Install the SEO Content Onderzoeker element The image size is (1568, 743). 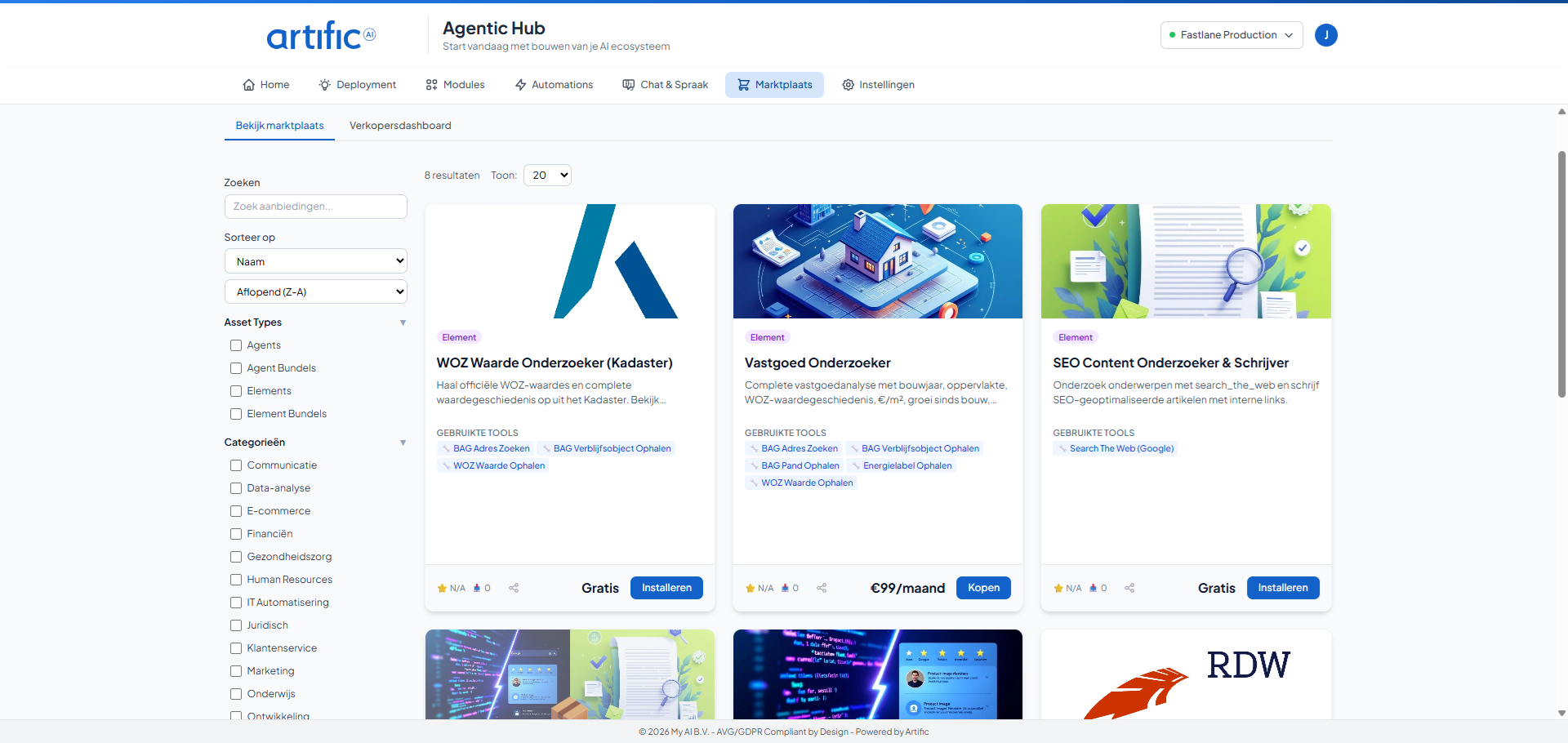(1283, 588)
